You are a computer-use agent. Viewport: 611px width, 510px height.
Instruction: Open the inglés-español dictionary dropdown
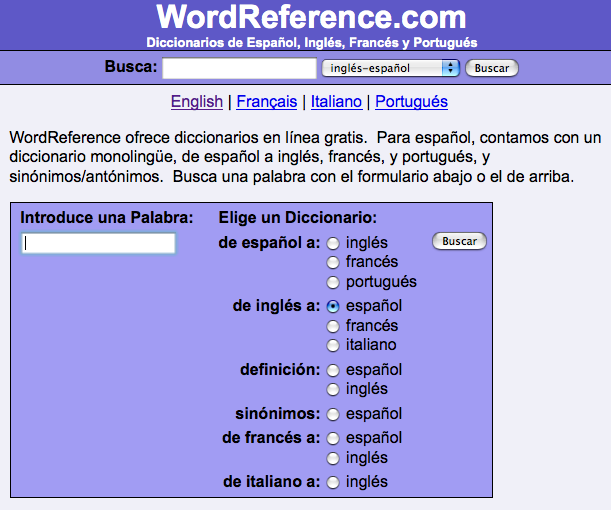click(390, 68)
